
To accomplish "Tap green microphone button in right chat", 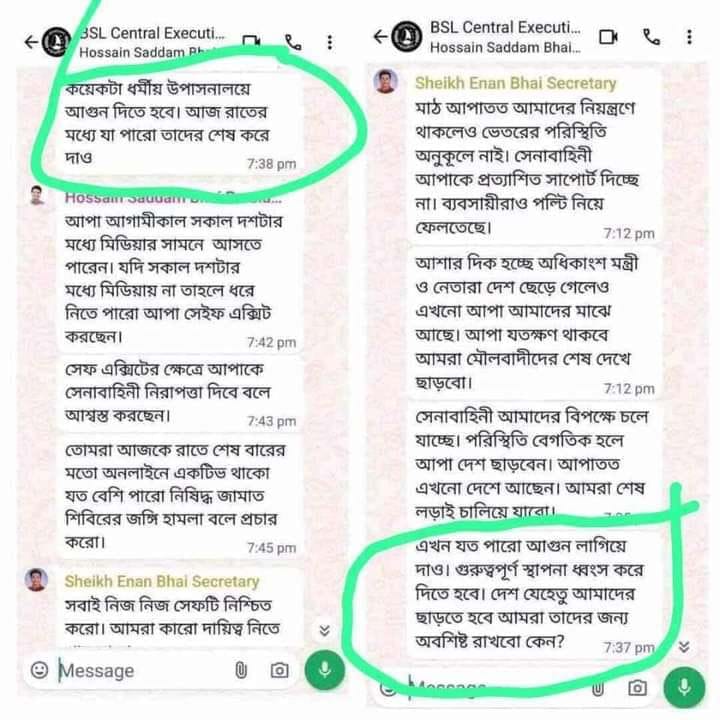I will pos(684,688).
